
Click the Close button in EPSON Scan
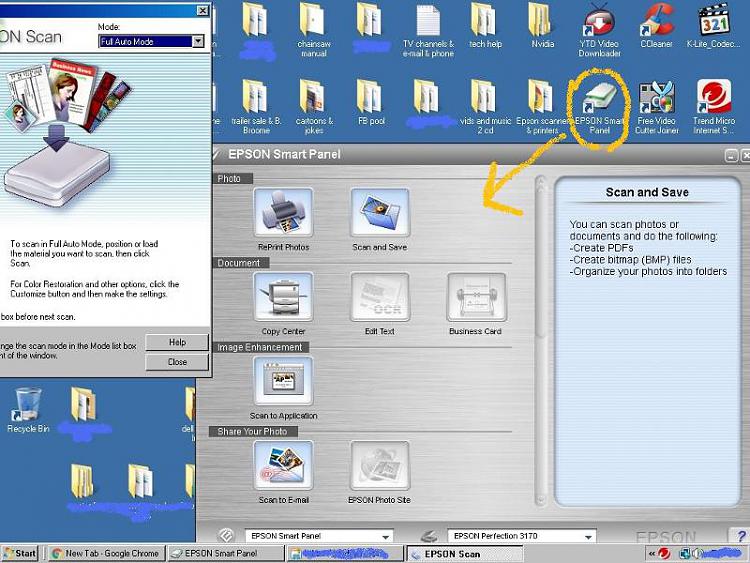177,362
